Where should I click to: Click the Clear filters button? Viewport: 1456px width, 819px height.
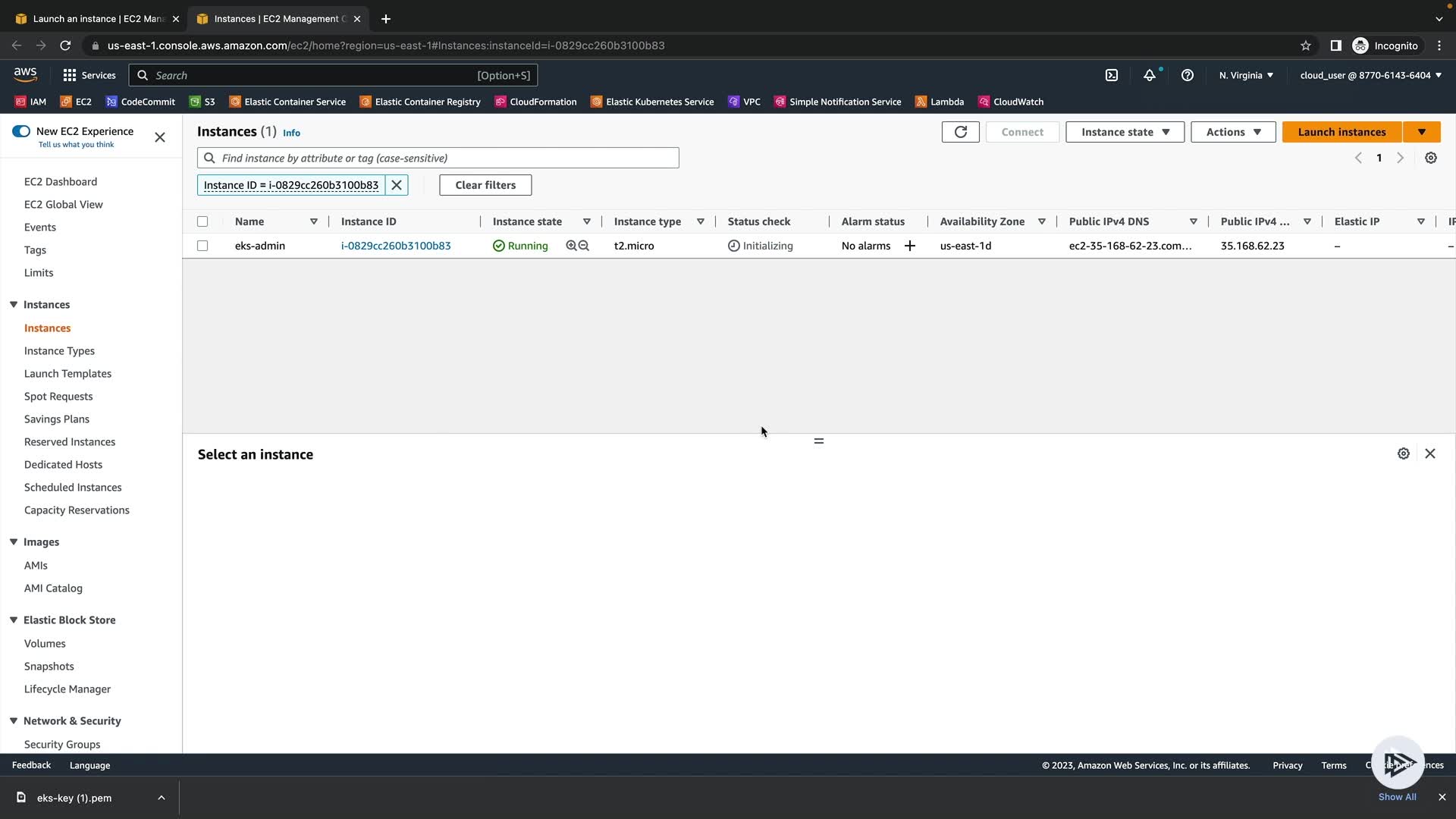tap(485, 185)
